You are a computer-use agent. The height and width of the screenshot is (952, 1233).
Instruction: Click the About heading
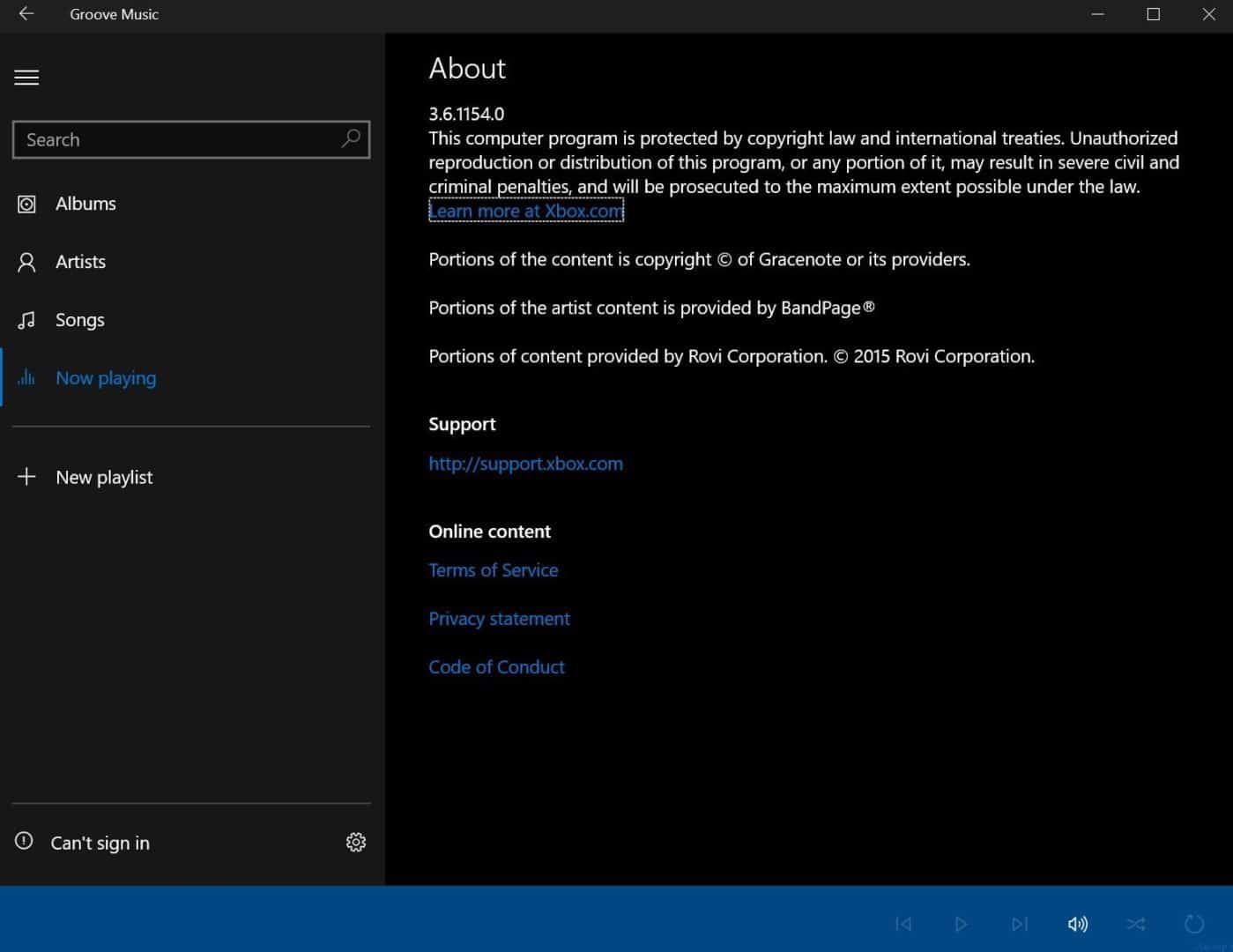(x=467, y=69)
